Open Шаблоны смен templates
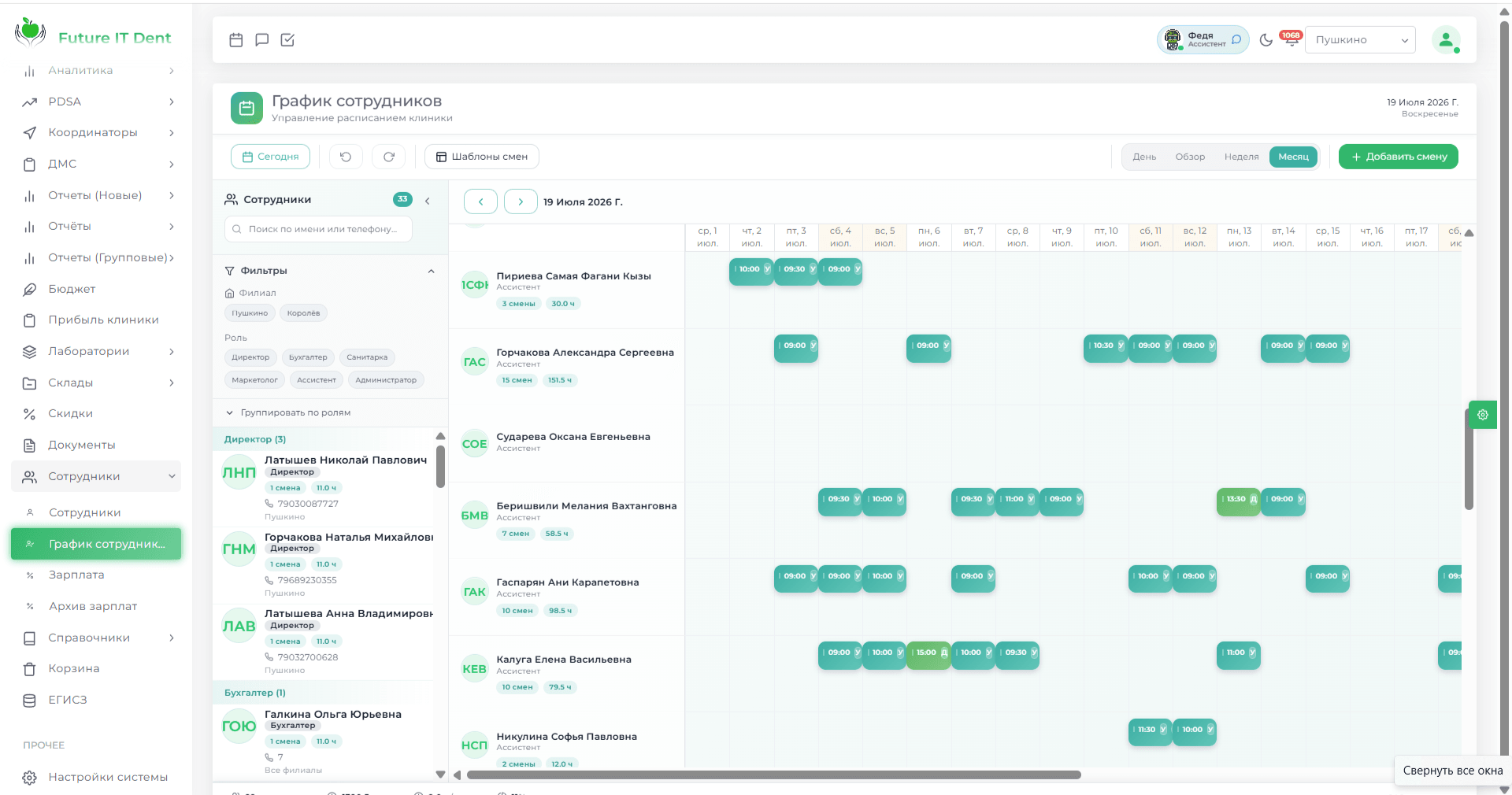This screenshot has height=795, width=1512. pos(482,157)
